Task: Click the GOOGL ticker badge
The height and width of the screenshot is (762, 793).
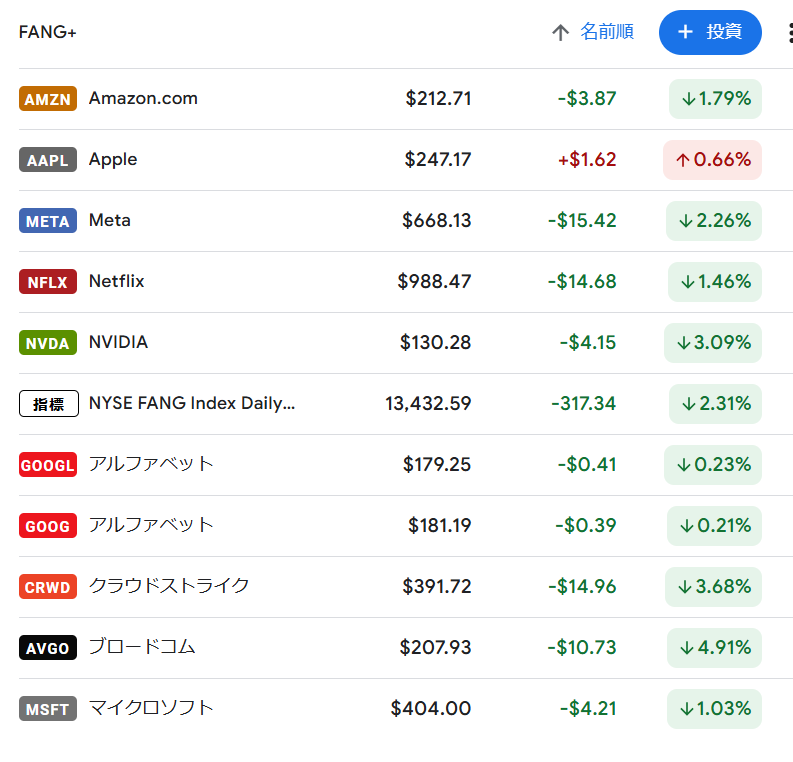Action: pos(48,465)
